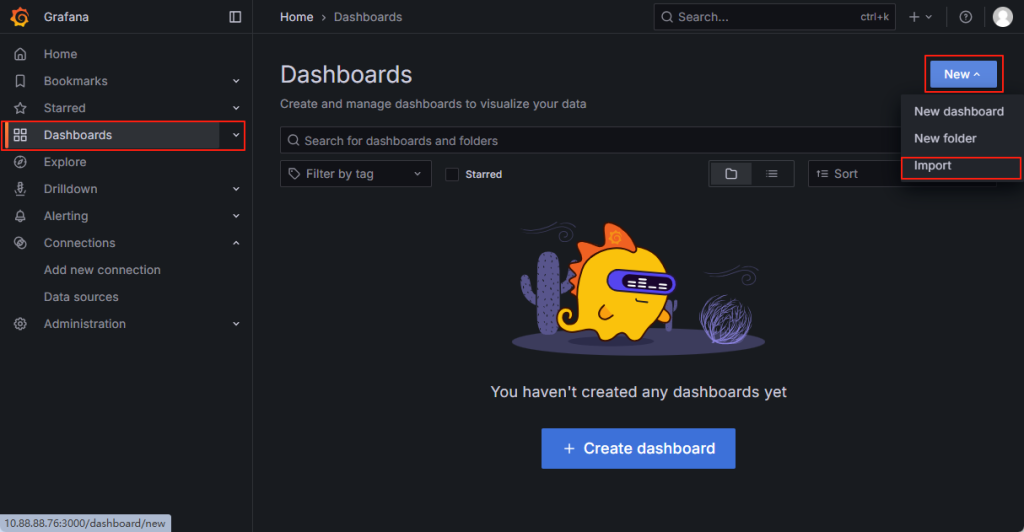
Task: Choose New folder from the menu
Action: pos(945,139)
